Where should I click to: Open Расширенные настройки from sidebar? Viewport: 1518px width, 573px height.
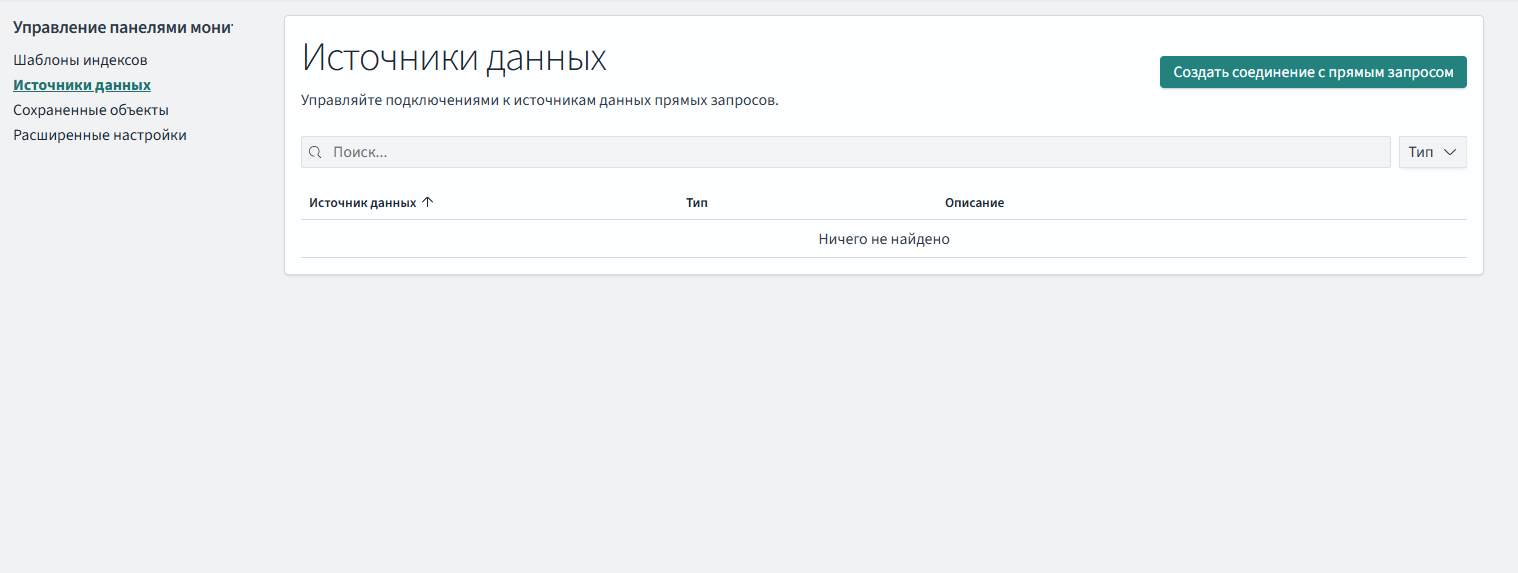tap(100, 135)
